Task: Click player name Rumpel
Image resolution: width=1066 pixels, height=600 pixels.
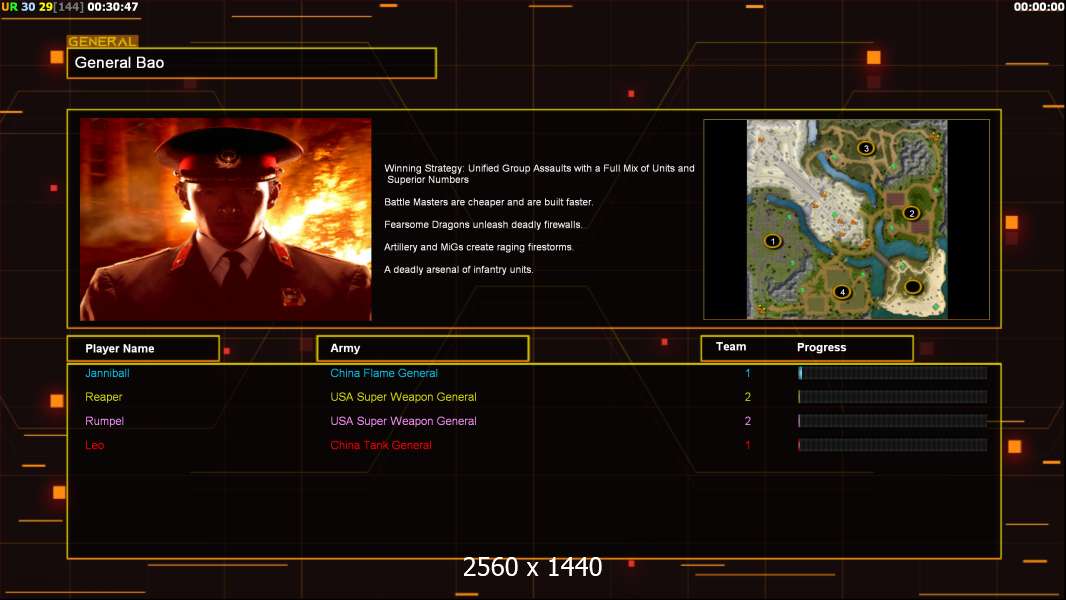Action: tap(104, 421)
